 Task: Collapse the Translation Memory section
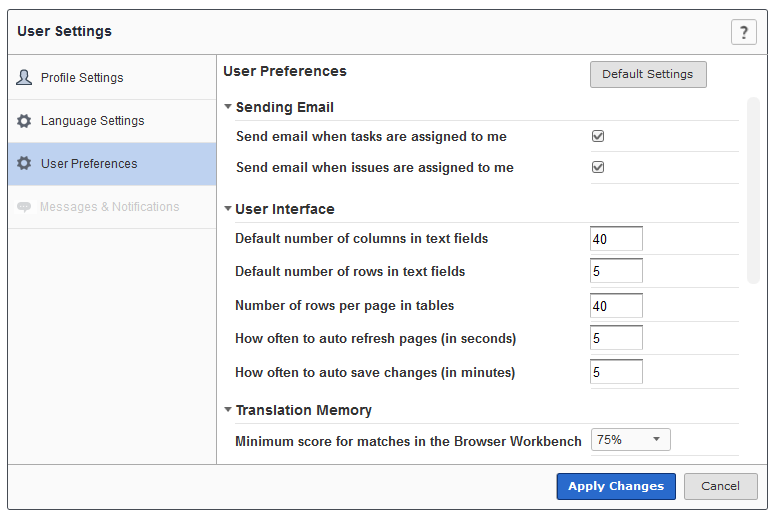[228, 410]
